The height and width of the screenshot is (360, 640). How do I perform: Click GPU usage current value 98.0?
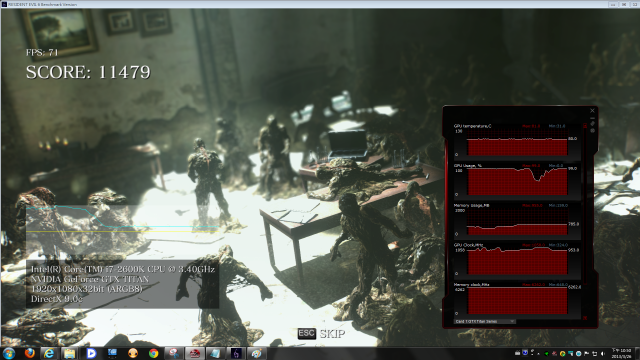coord(573,169)
